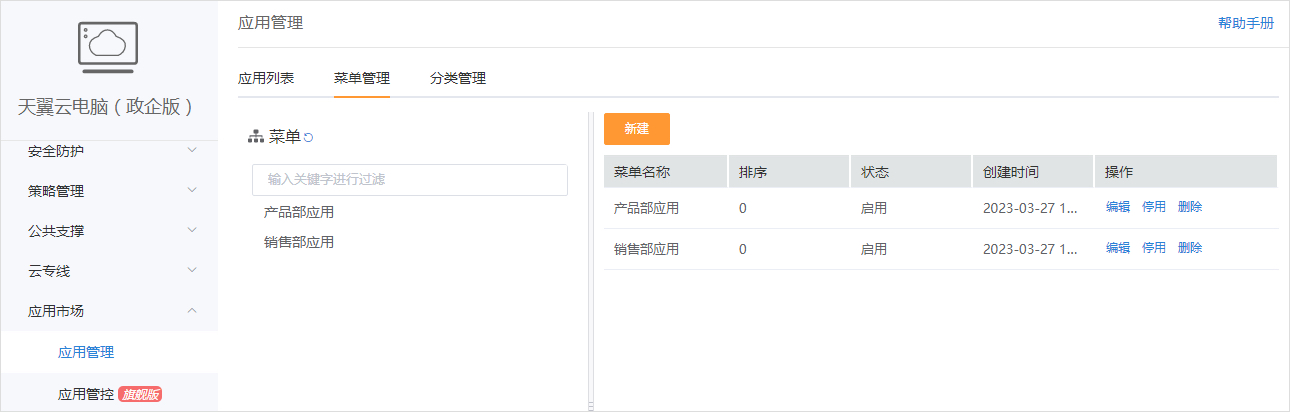
Task: Click the orange 新建 button
Action: point(637,129)
